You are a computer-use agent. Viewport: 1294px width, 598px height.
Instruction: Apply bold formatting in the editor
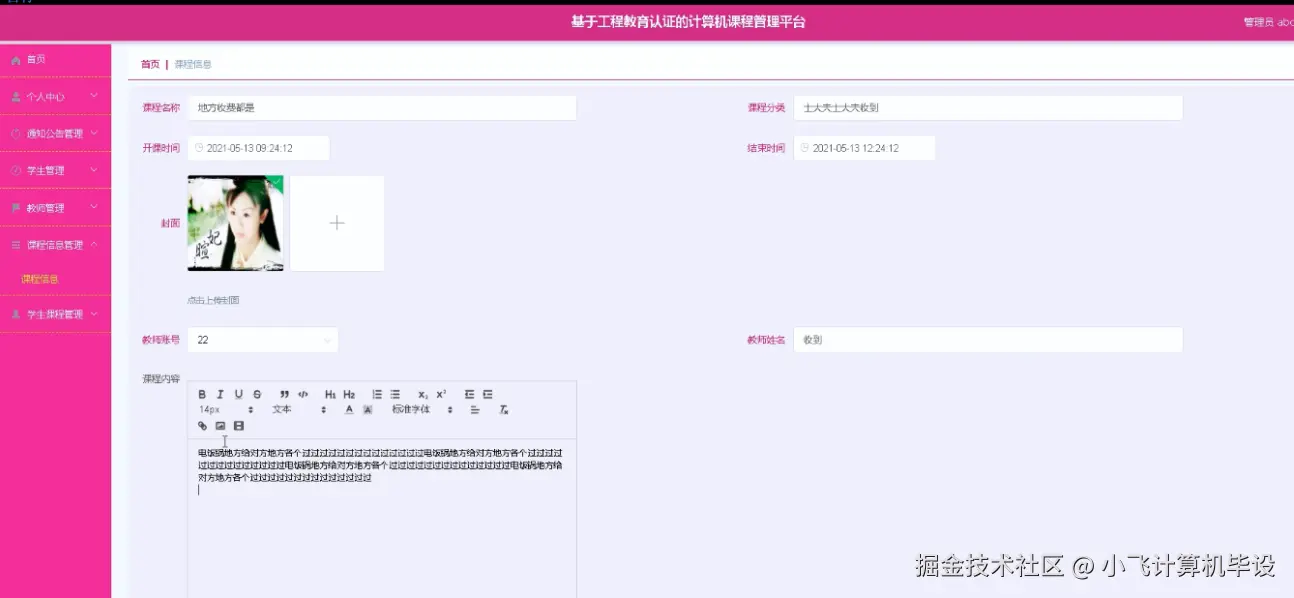click(202, 395)
